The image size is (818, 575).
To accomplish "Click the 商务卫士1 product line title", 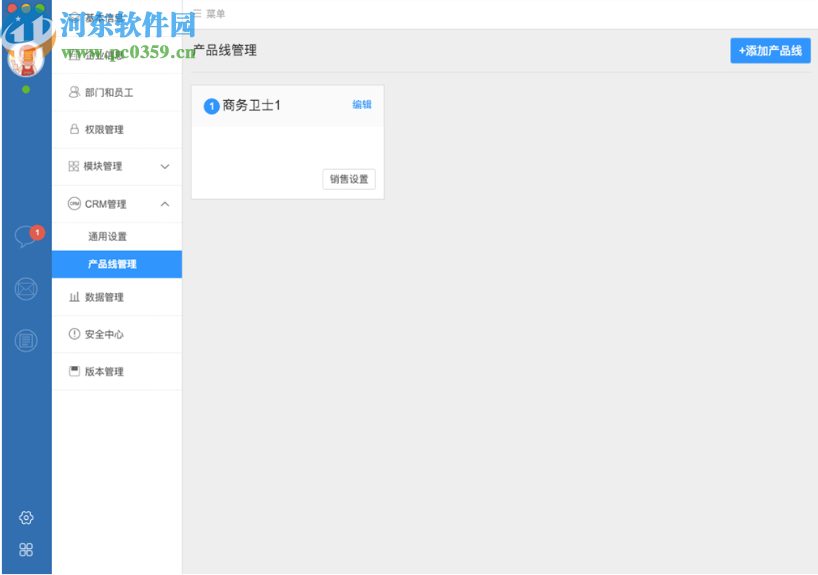I will tap(251, 105).
